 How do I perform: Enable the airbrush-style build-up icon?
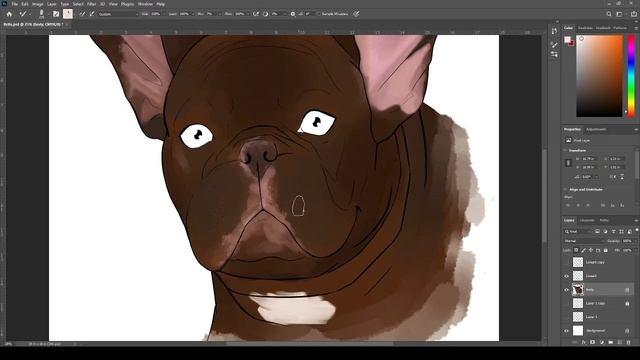tap(256, 14)
